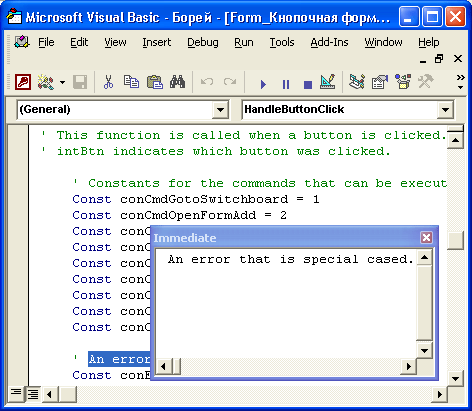Close the Immediate window
The width and height of the screenshot is (472, 411).
(x=426, y=238)
